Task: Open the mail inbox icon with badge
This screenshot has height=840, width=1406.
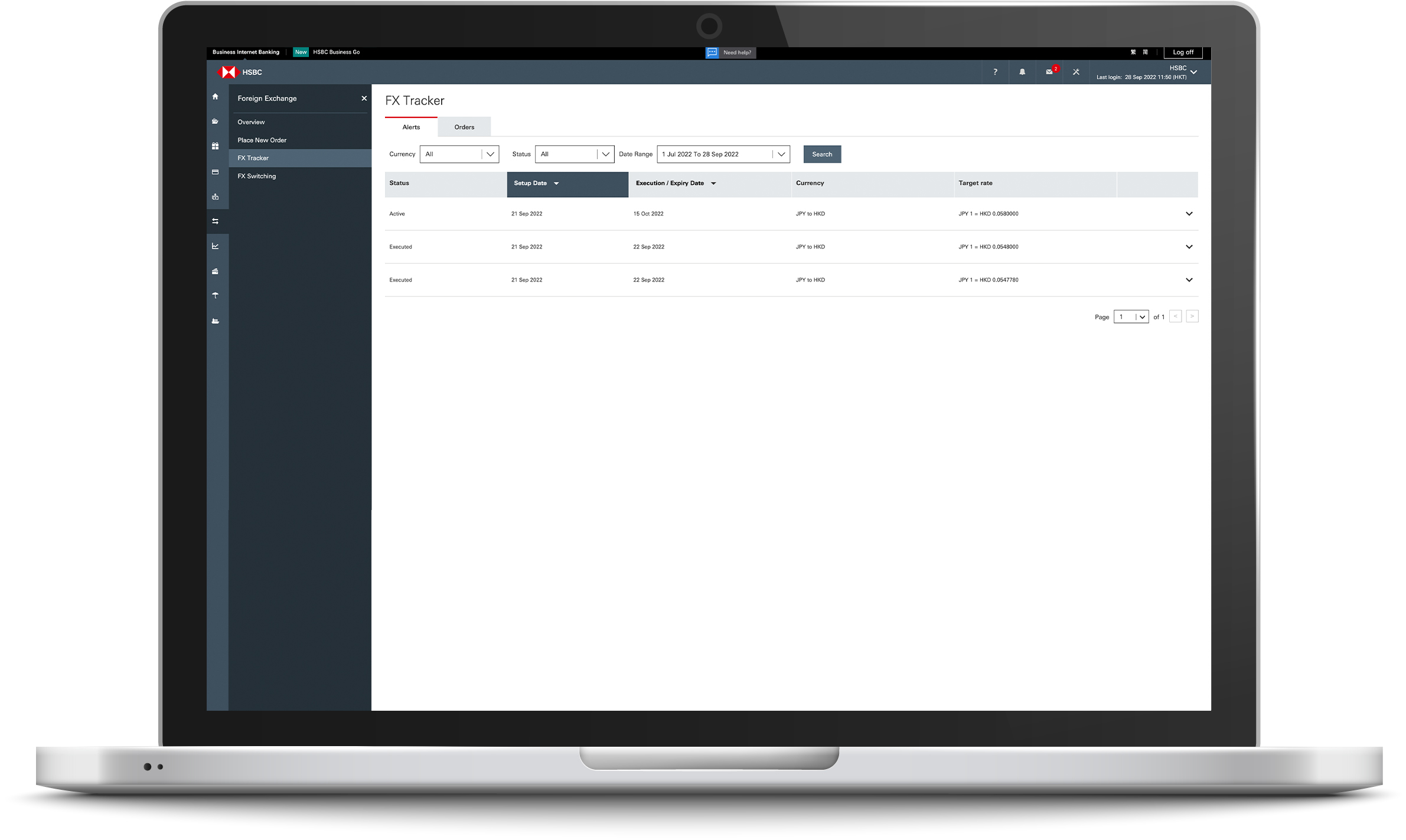Action: pos(1049,72)
